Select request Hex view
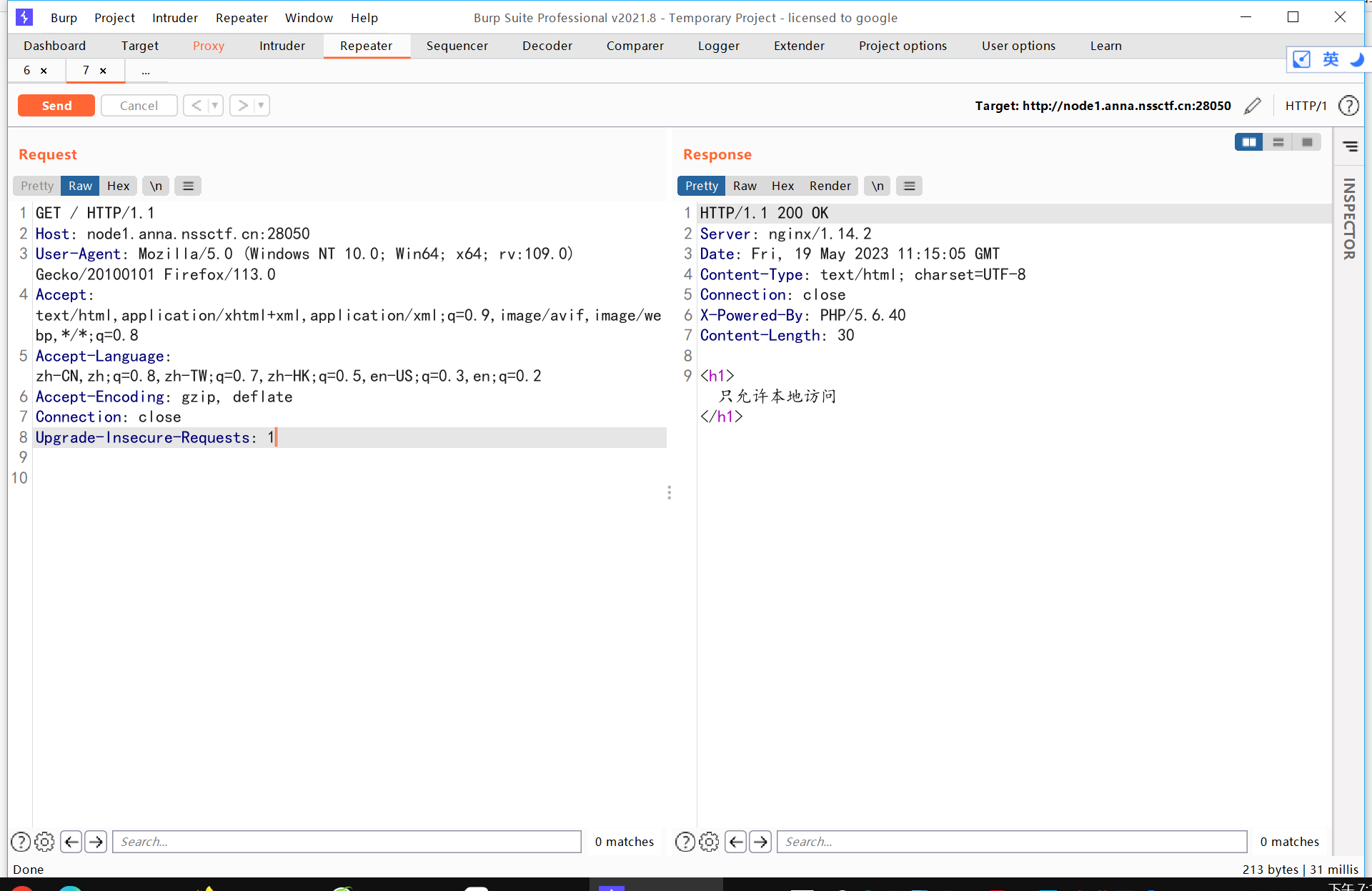1372x891 pixels. (119, 186)
